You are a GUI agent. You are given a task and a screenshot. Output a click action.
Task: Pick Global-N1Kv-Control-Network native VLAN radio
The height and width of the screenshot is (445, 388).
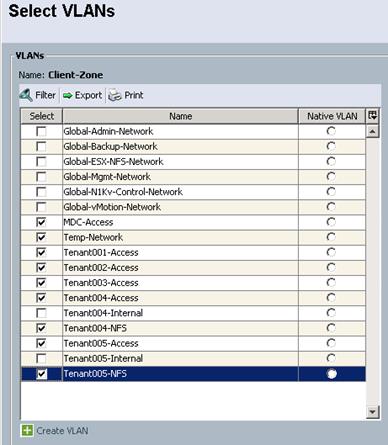(x=331, y=192)
